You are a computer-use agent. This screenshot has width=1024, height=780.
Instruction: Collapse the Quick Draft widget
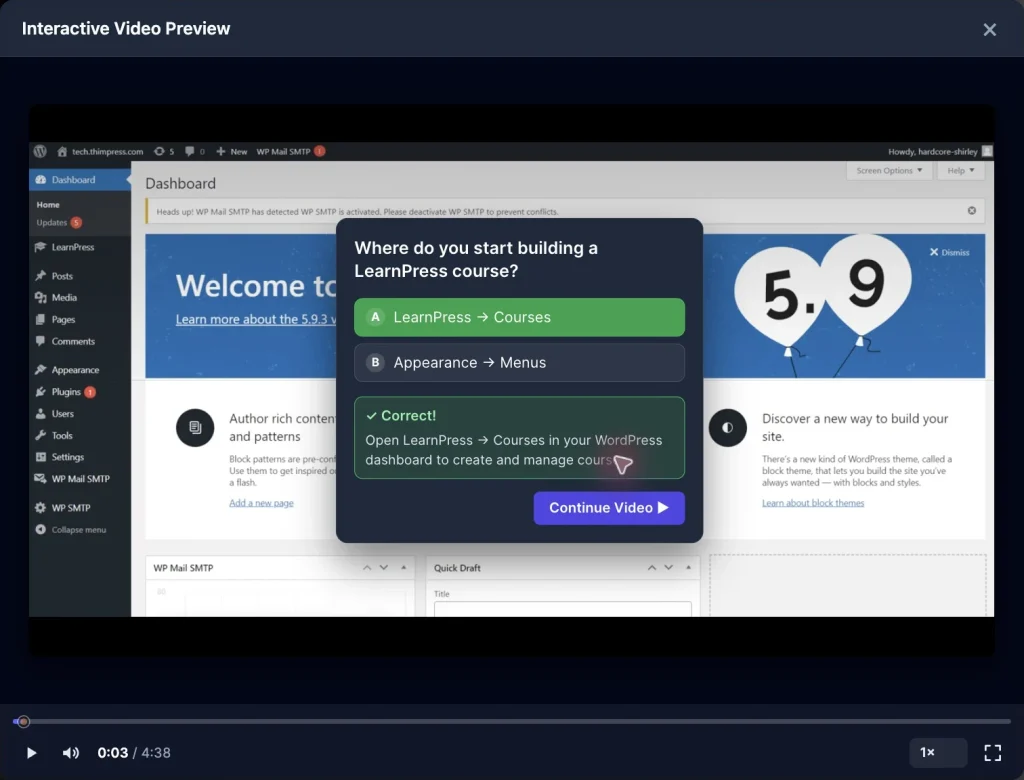pyautogui.click(x=688, y=568)
